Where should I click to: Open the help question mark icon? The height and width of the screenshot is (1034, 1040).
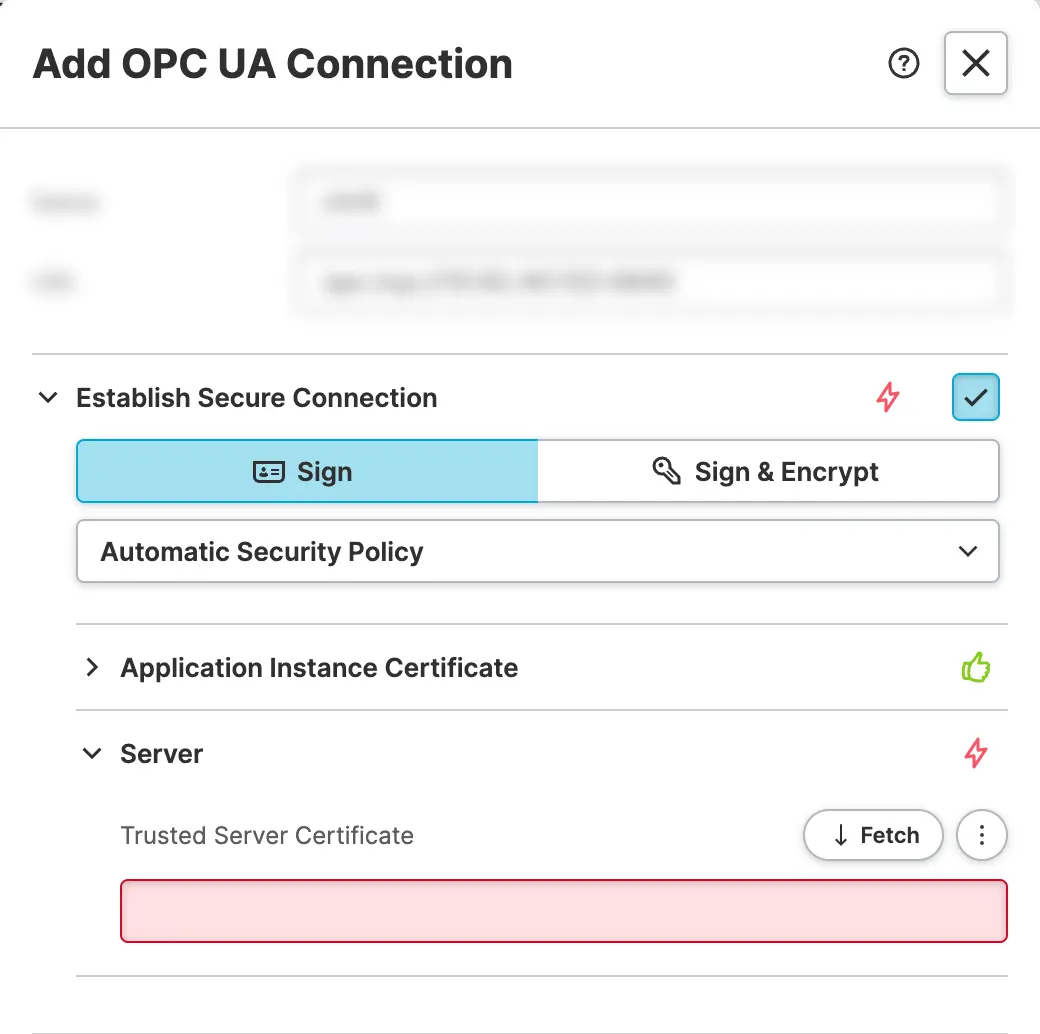coord(904,64)
